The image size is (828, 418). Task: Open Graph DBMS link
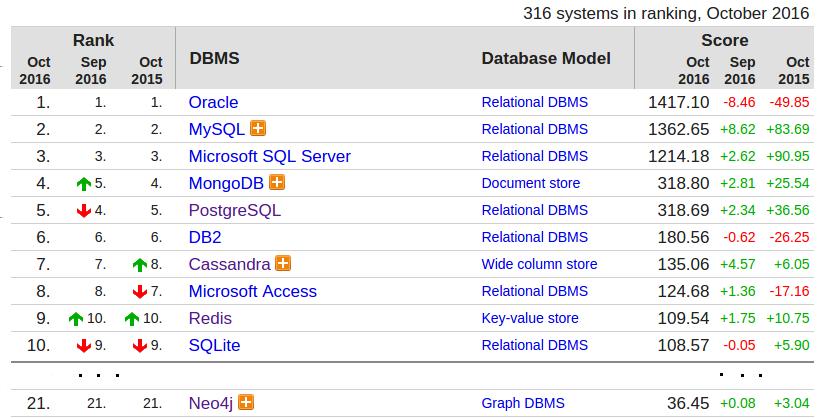click(523, 403)
